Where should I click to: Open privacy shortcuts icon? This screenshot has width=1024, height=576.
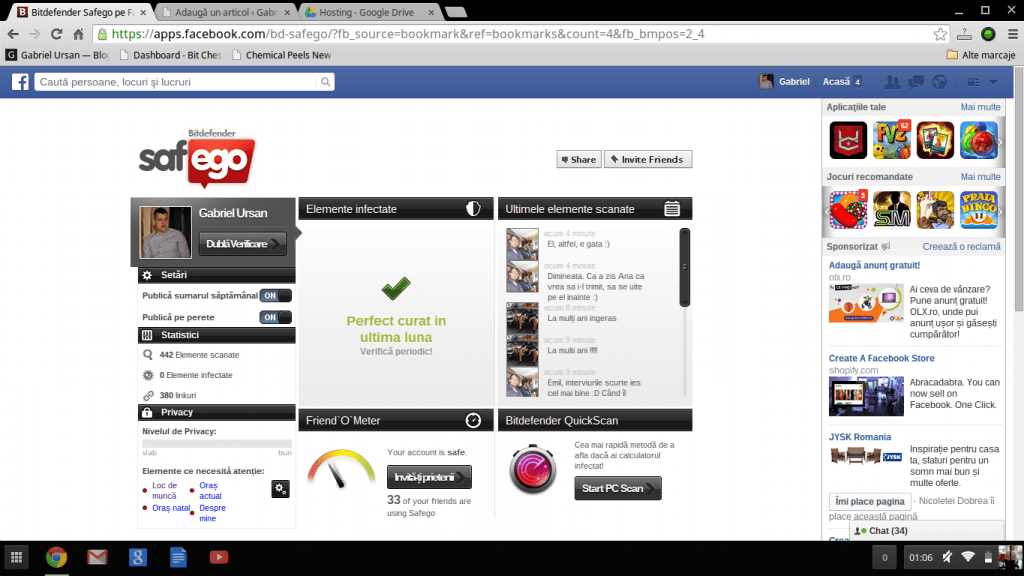[974, 82]
